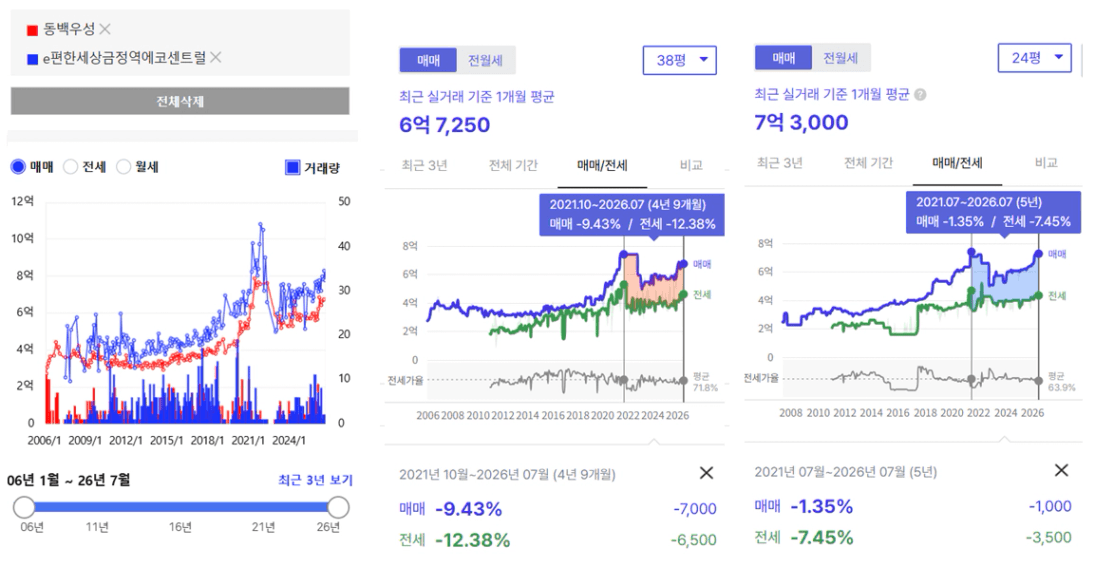Click the 6억 7,250 average price
The height and width of the screenshot is (586, 1114).
pos(445,125)
